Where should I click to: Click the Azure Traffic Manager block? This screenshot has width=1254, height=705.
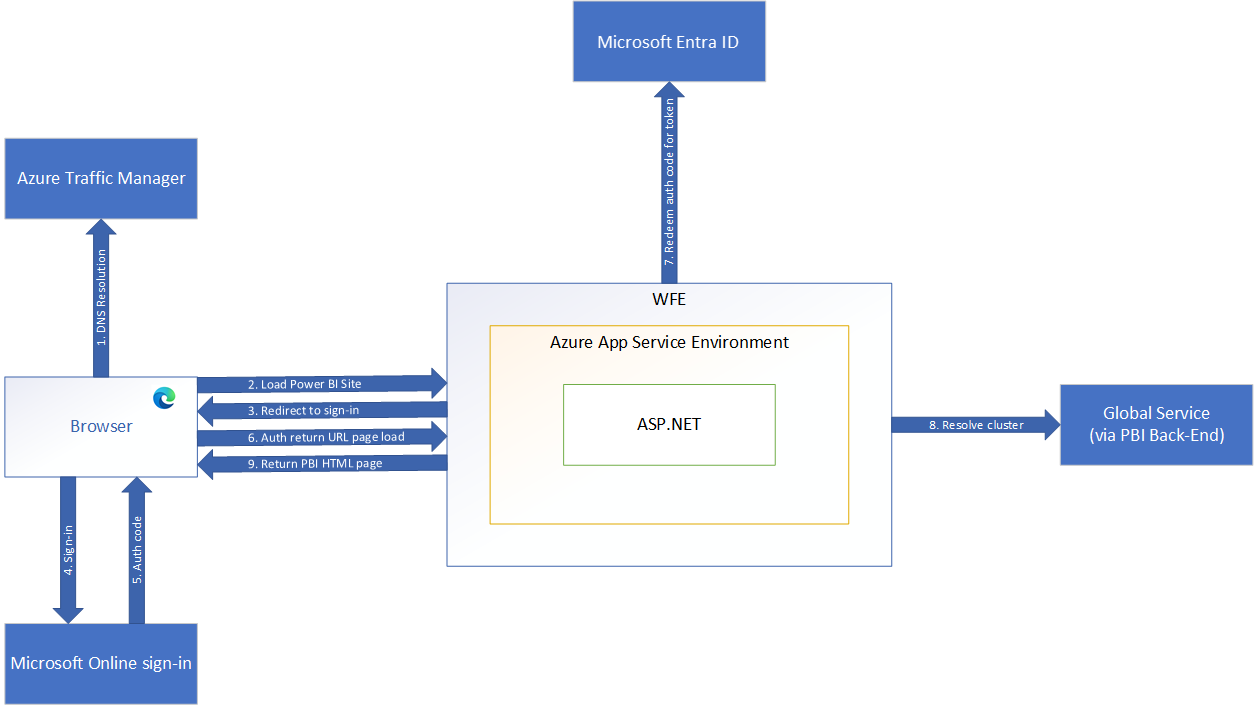pos(100,178)
